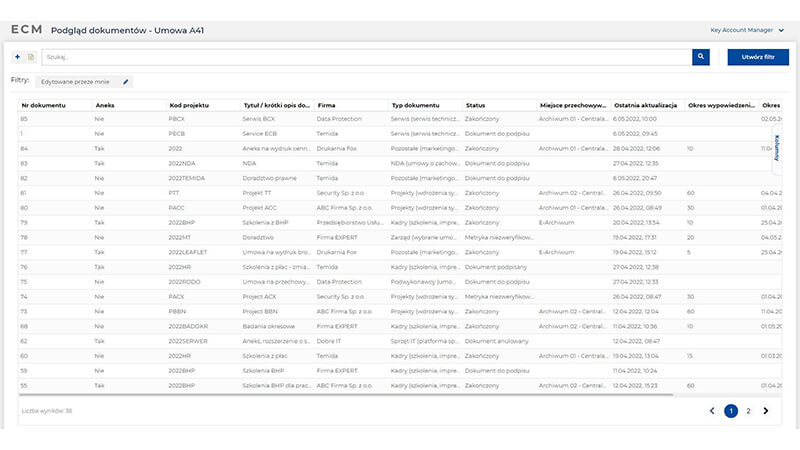Click 'Badania okresowe' title cell

tap(268, 326)
